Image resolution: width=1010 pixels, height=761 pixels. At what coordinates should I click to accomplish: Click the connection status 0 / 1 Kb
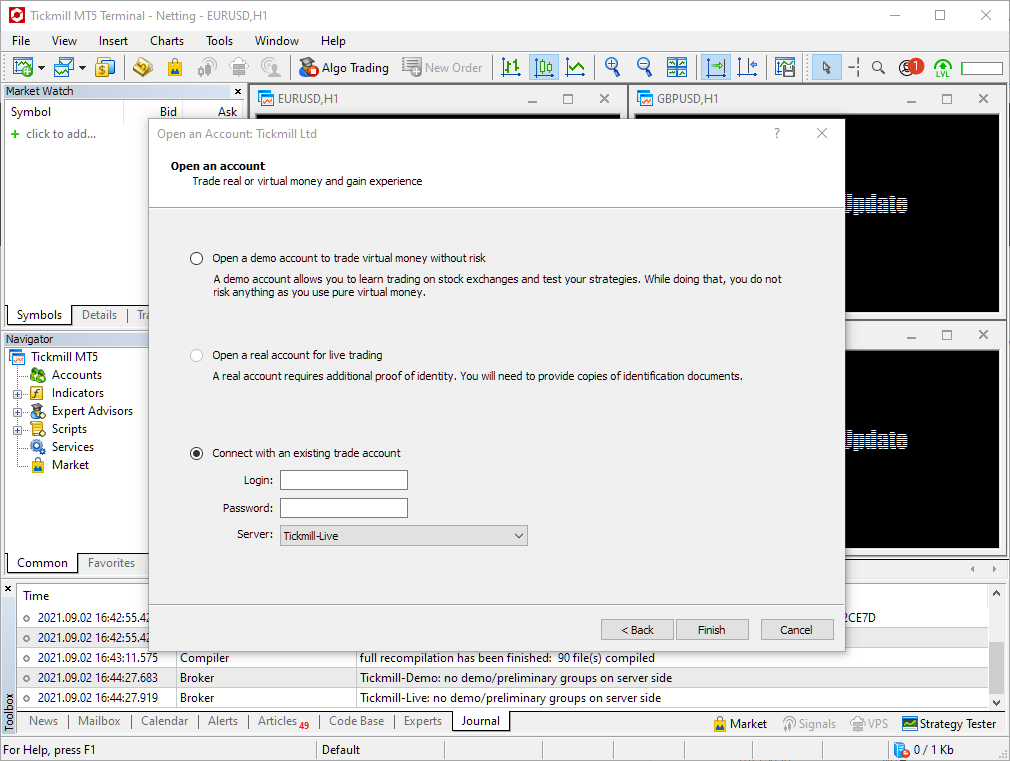(925, 750)
